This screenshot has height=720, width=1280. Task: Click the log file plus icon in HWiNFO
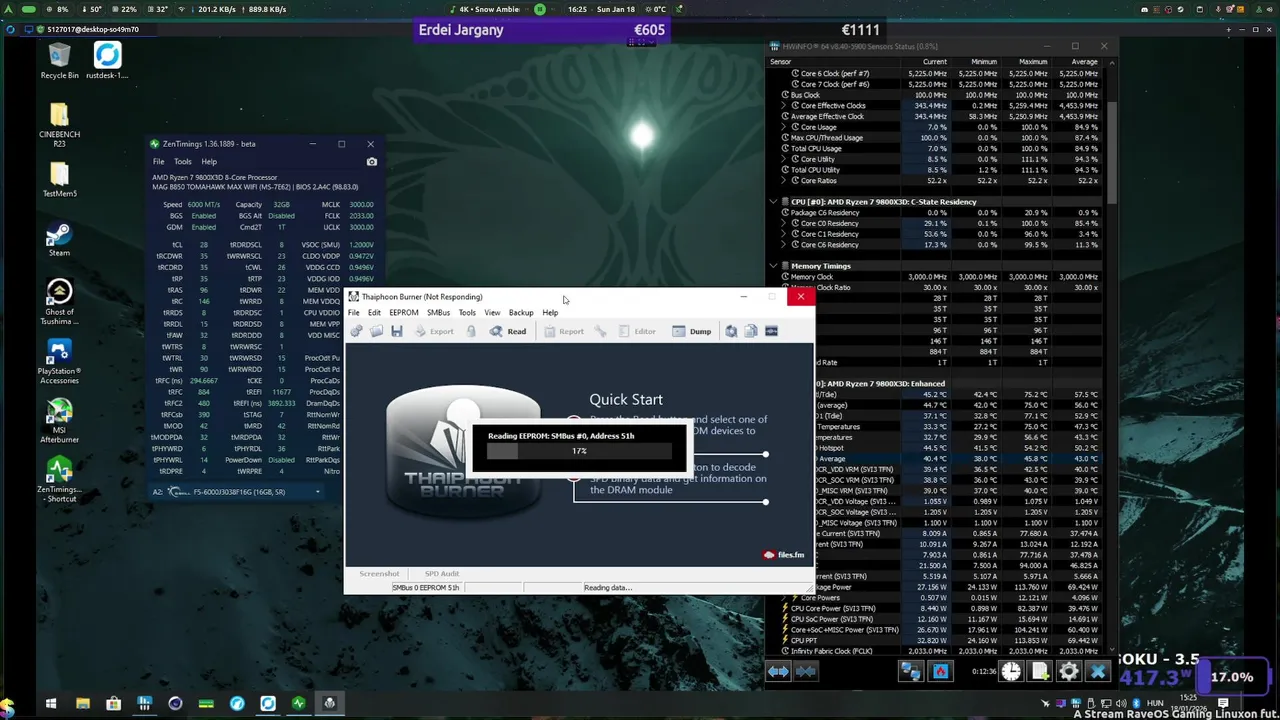tap(1040, 672)
